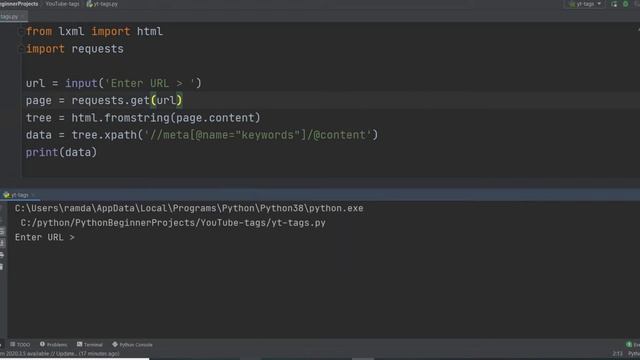Click on 'html.fromstring(page.content)' code
640x360 pixels.
click(x=166, y=118)
